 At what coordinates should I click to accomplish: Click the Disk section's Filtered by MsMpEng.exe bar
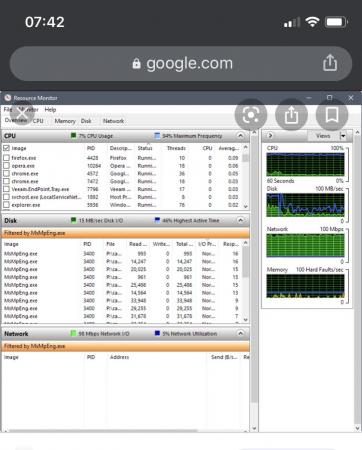(126, 233)
